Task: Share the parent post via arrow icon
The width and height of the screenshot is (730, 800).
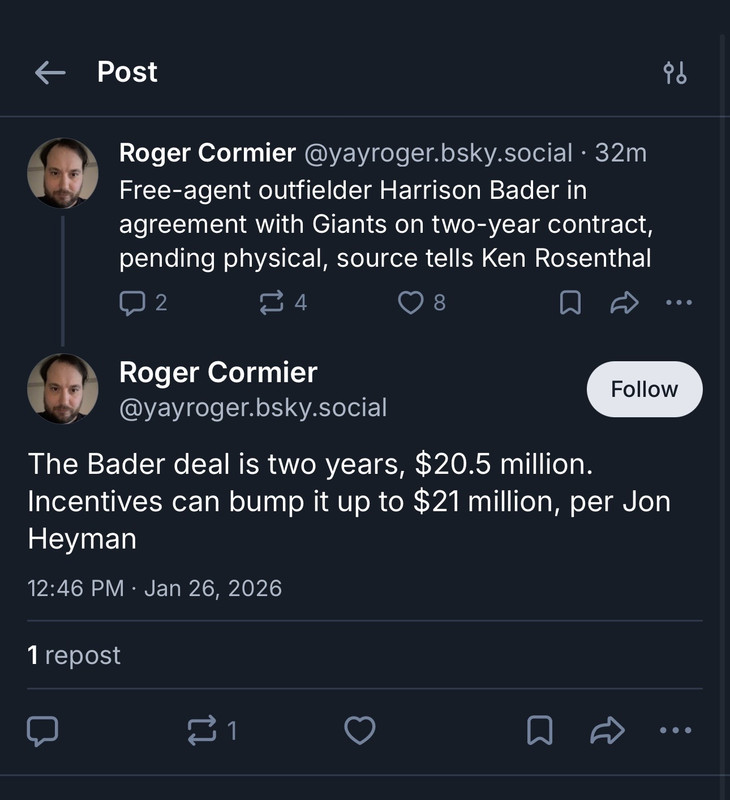Action: pyautogui.click(x=624, y=302)
